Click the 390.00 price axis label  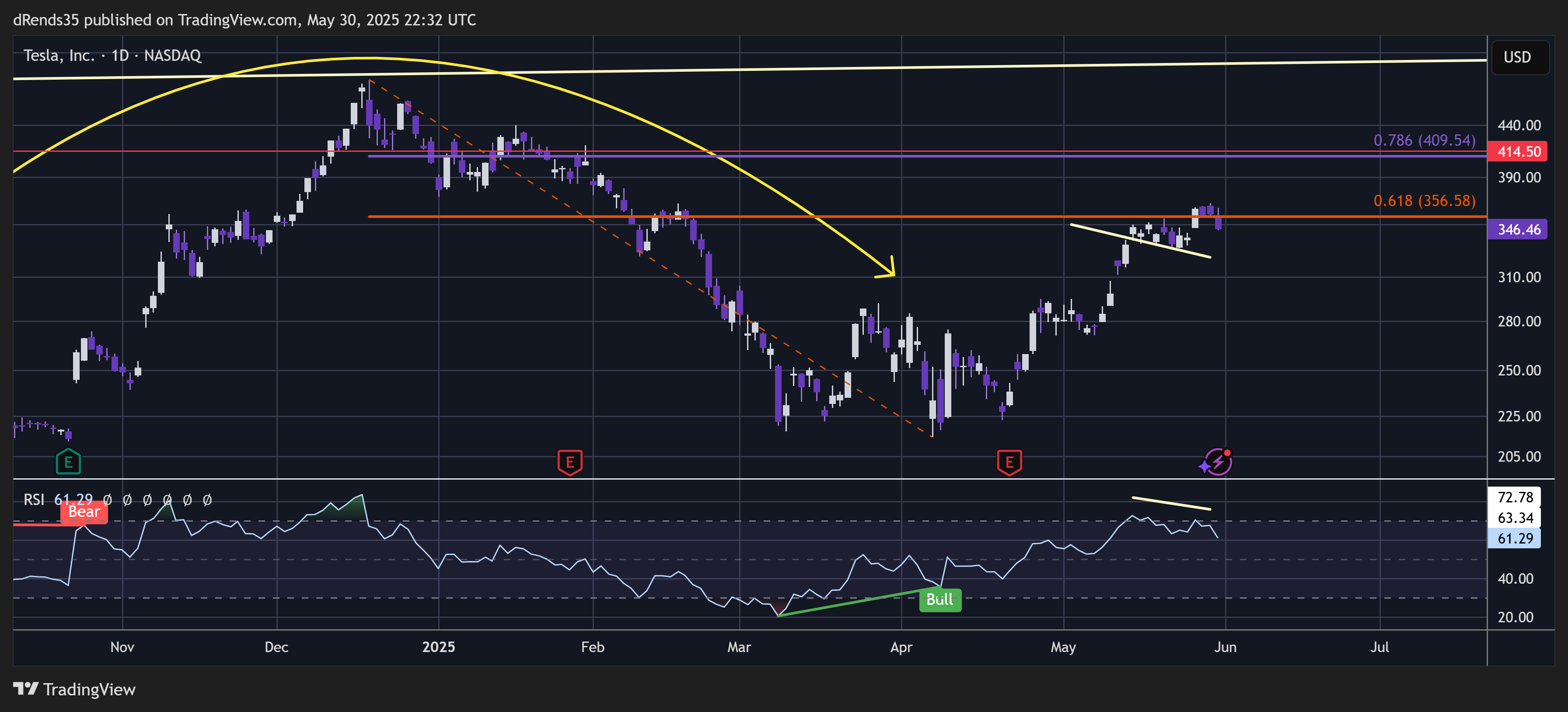(1519, 177)
